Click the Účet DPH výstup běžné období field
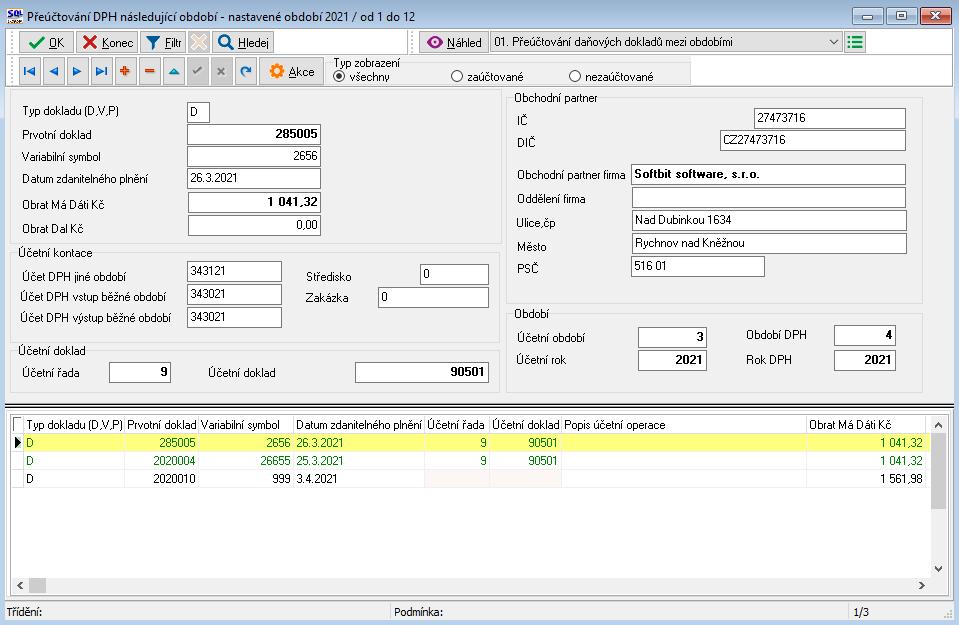Viewport: 959px width, 625px height. (x=234, y=317)
